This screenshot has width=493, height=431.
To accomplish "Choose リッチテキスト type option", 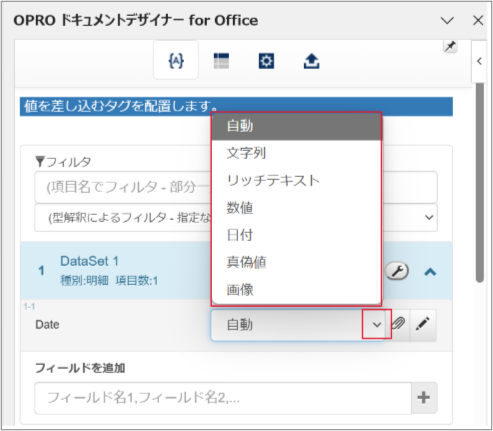I will click(296, 181).
